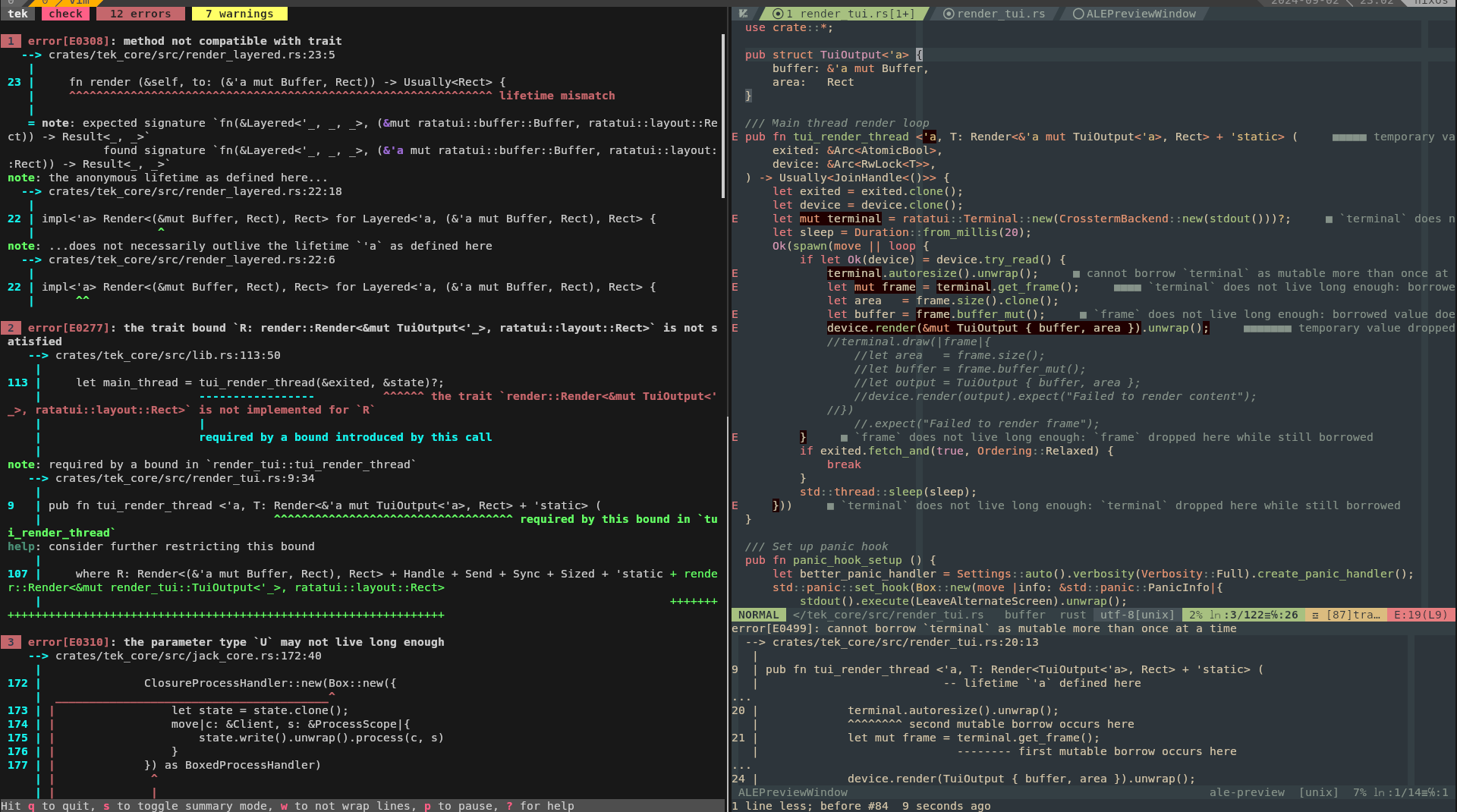Screen dimensions: 1457x812
Task: Click the Vim logo icon in tabline
Action: coord(744,14)
